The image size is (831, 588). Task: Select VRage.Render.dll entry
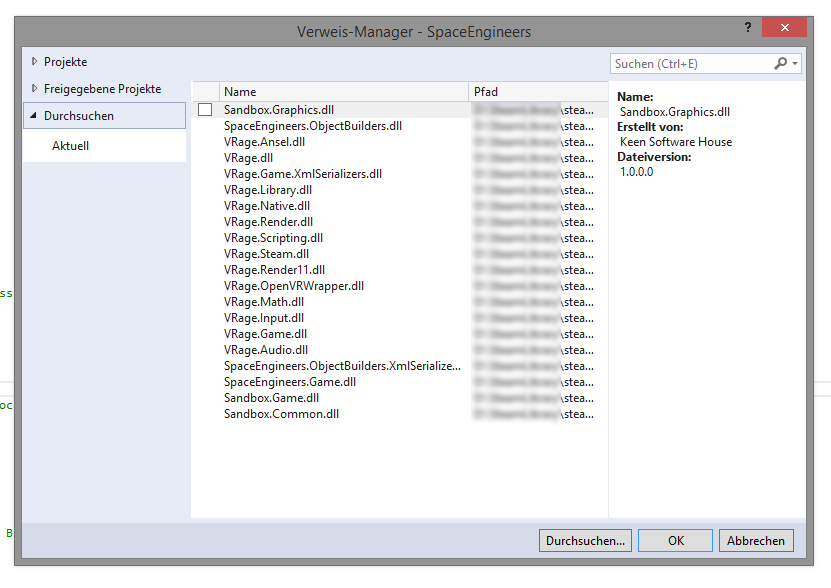[x=400, y=222]
